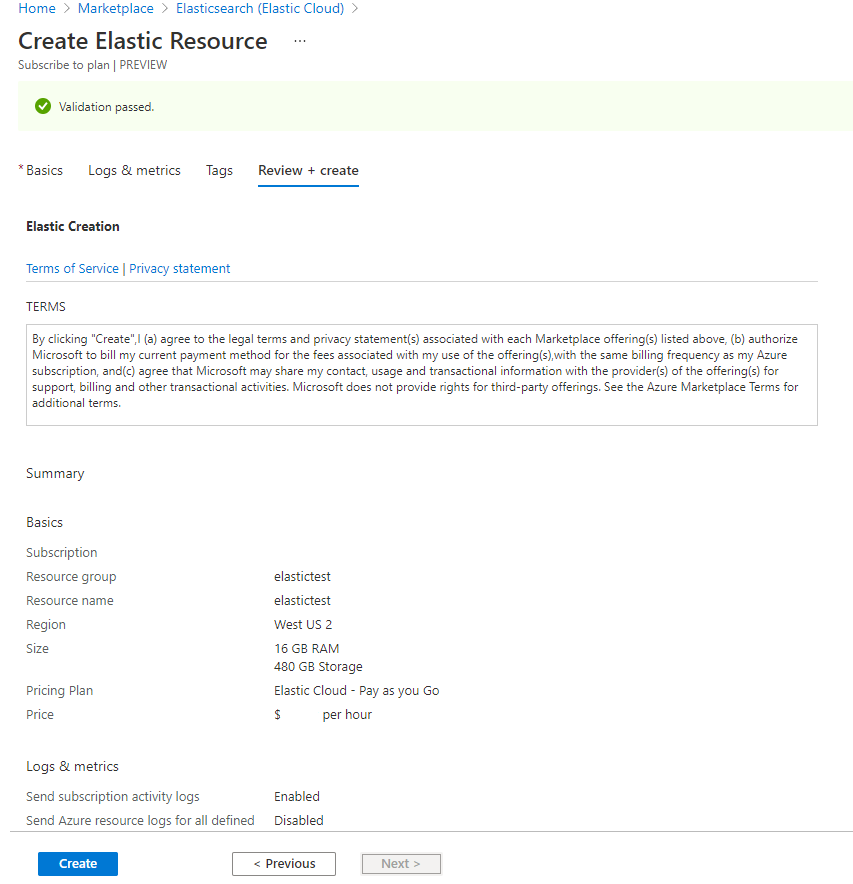Click inside the TERMS text box
The height and width of the screenshot is (884, 853).
tap(422, 375)
